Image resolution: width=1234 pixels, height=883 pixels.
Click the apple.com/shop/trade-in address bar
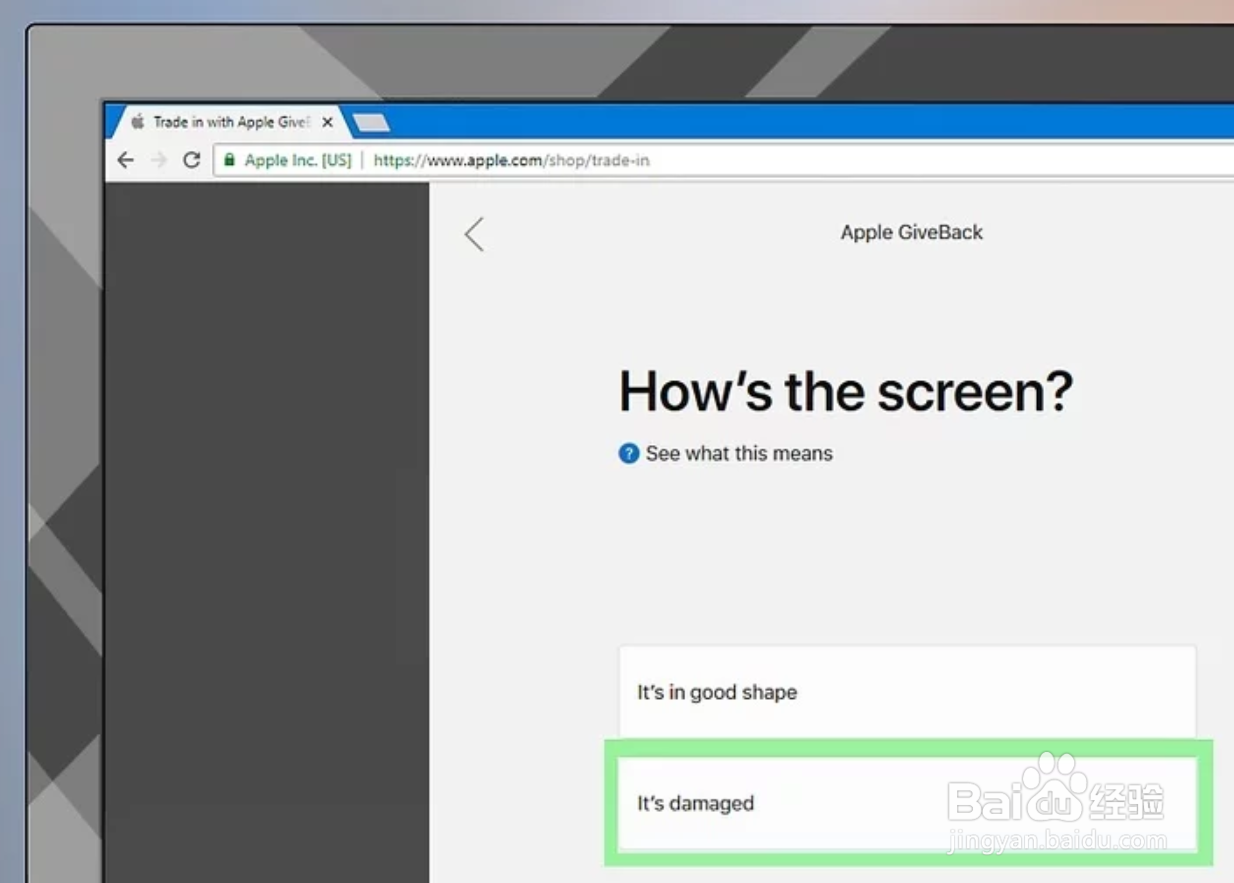click(x=723, y=160)
